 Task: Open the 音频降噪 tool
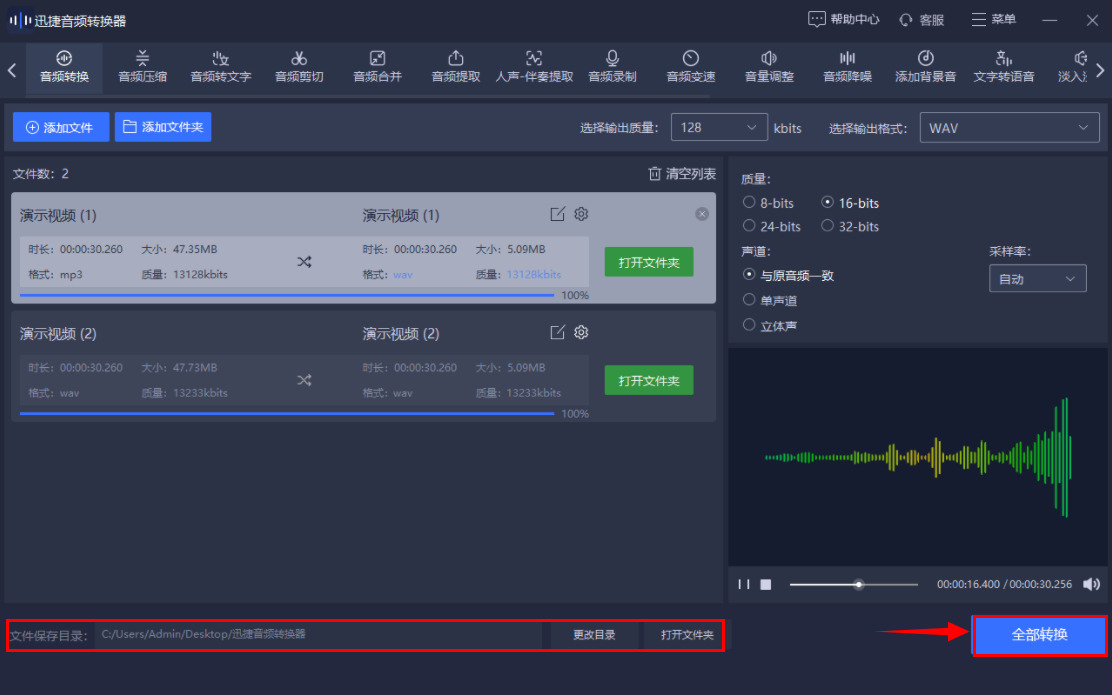[847, 67]
